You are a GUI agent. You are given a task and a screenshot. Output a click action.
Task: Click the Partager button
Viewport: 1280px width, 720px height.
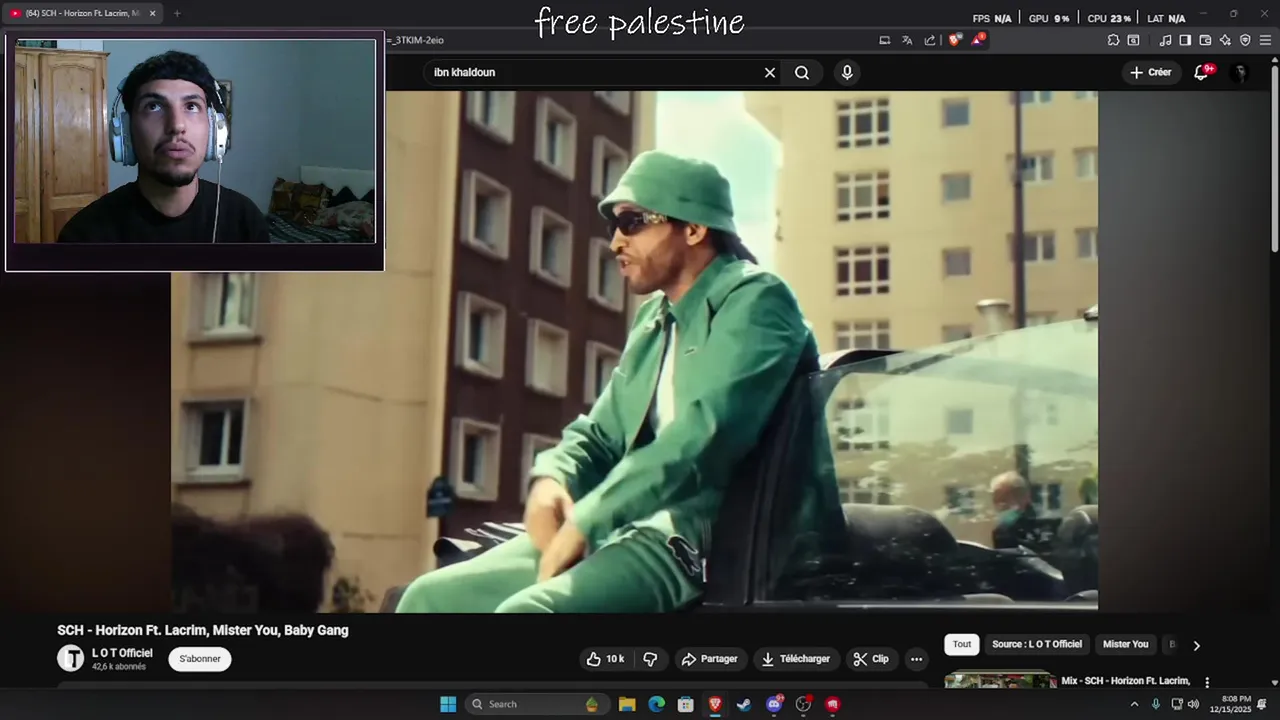pos(709,659)
